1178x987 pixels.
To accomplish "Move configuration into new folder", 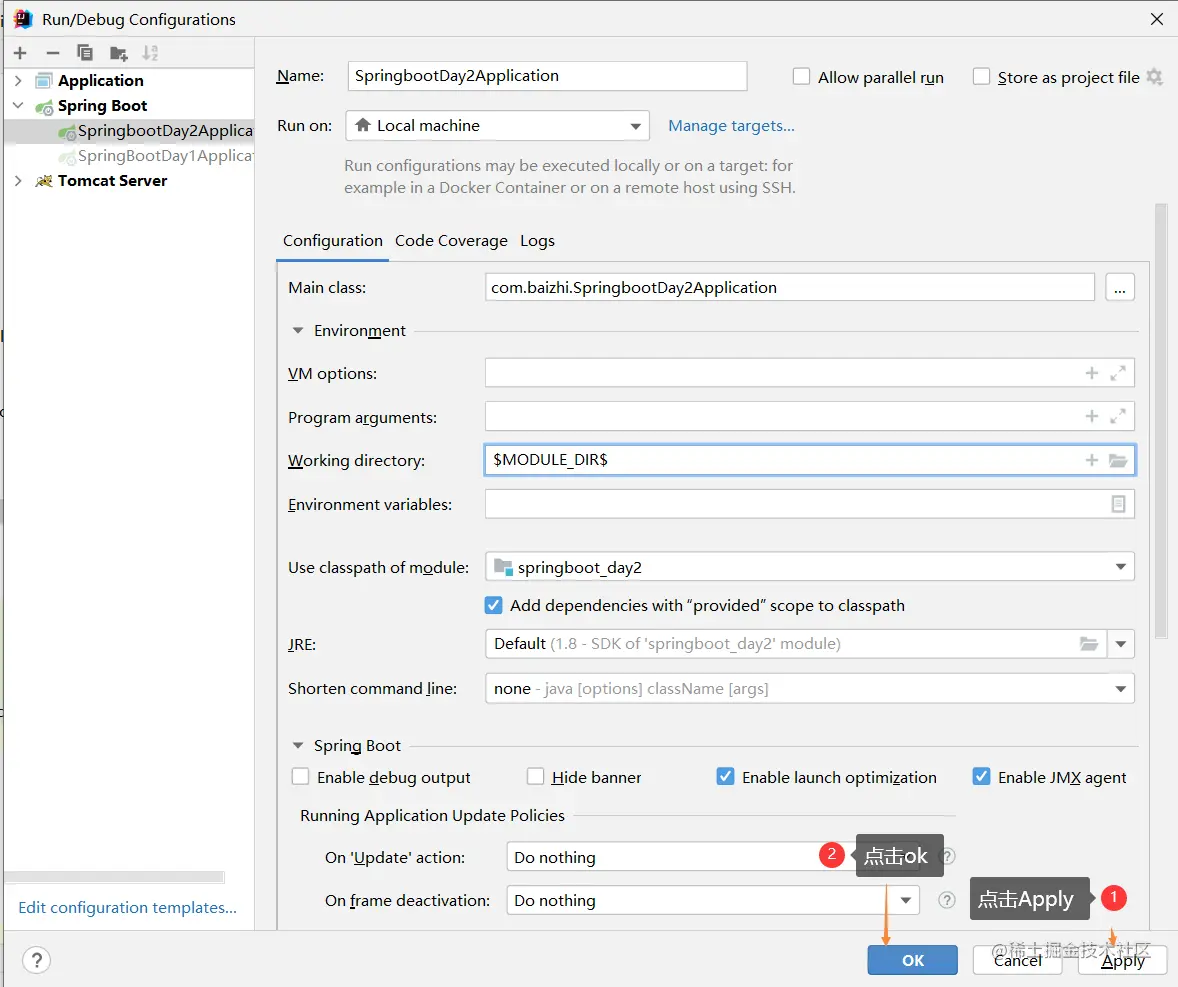I will [118, 53].
